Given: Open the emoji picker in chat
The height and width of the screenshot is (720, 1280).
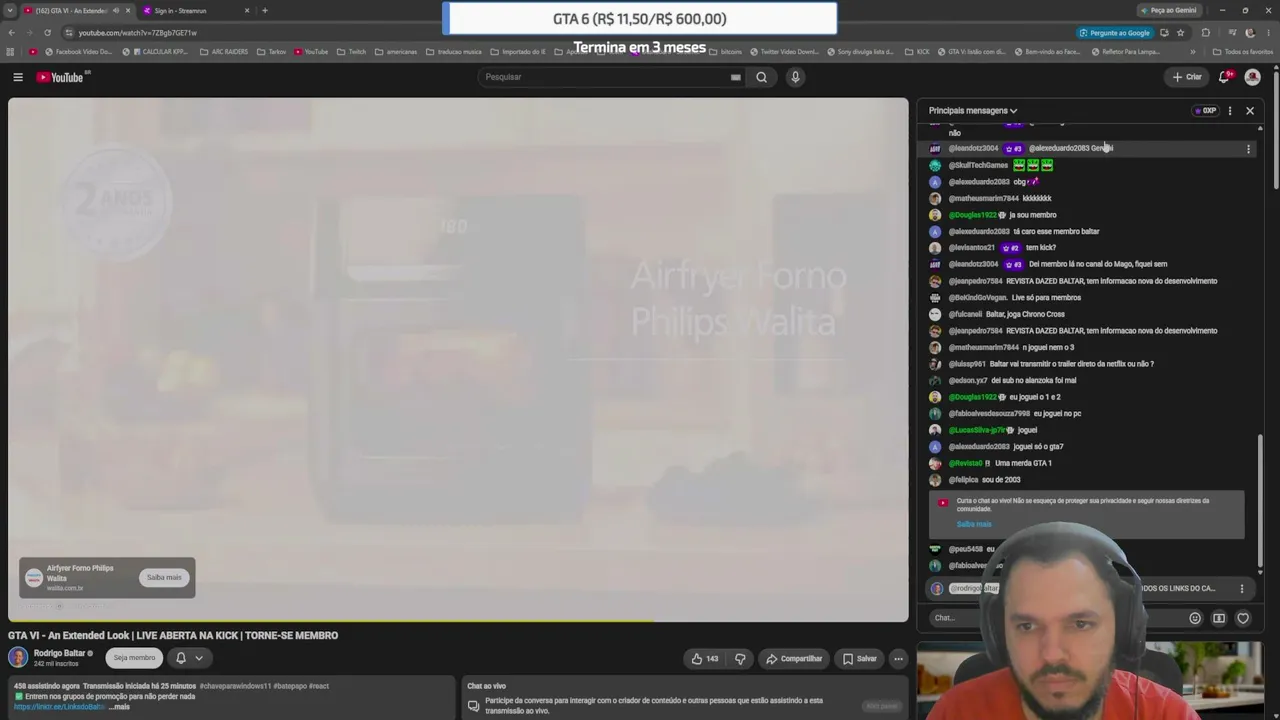Looking at the screenshot, I should tap(1195, 618).
